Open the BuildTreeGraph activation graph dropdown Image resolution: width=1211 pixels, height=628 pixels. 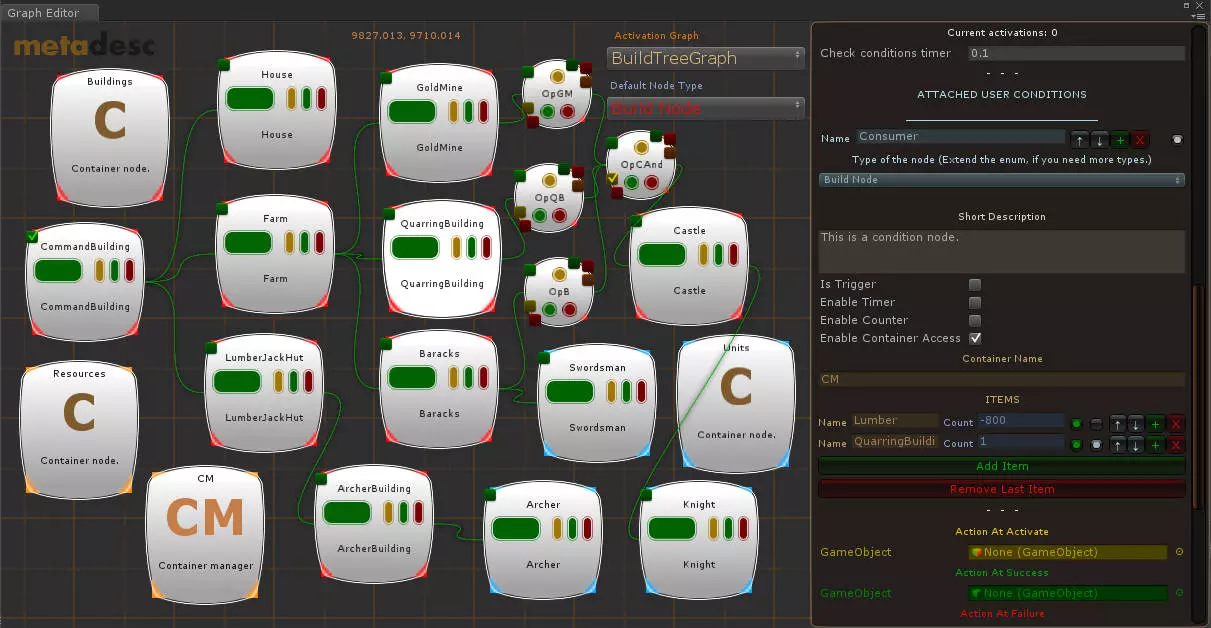(706, 58)
